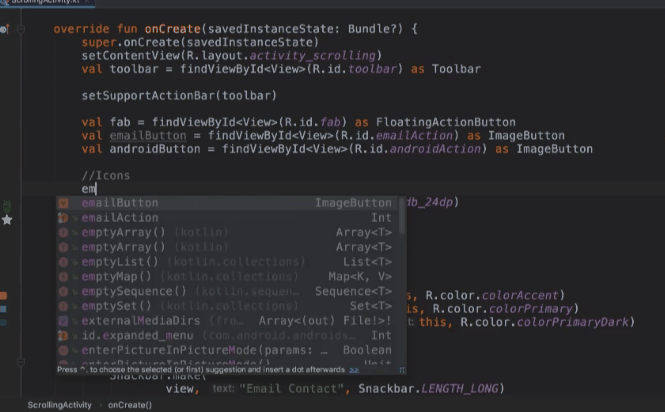Collapse the fold marker beside the Snackbar block
665x412 pixels.
21,362
